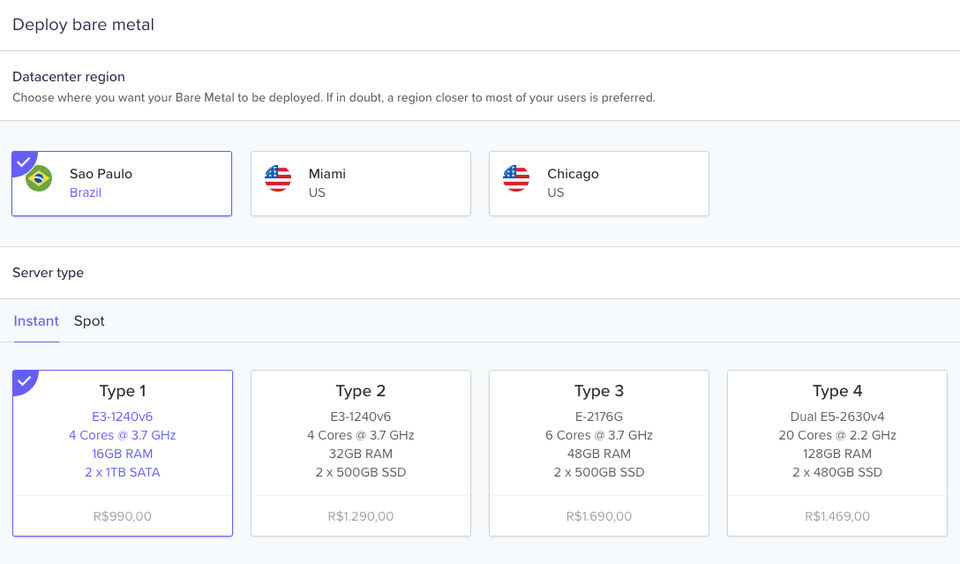Click the 20 Cores @ 2.2 GHz spec

[x=837, y=435]
